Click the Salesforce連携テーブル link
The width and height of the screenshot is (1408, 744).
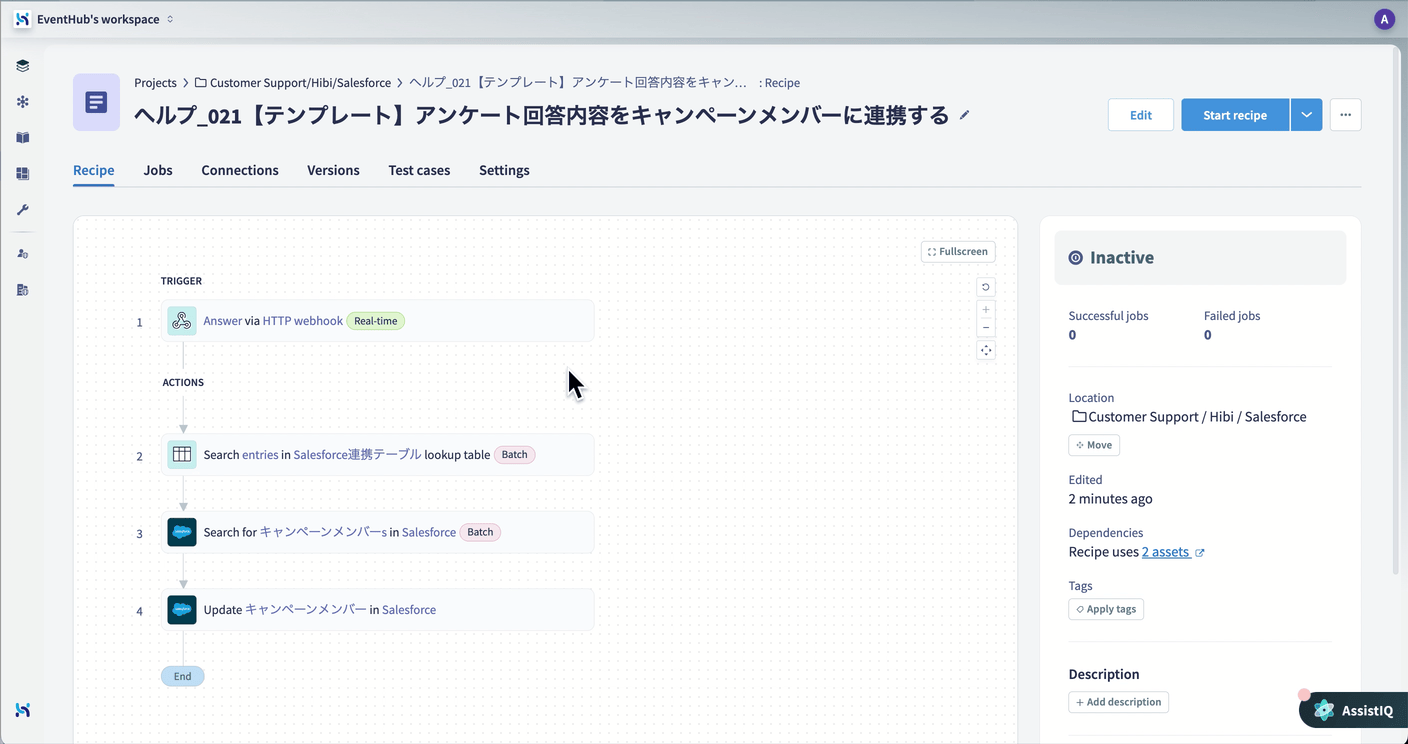point(357,454)
